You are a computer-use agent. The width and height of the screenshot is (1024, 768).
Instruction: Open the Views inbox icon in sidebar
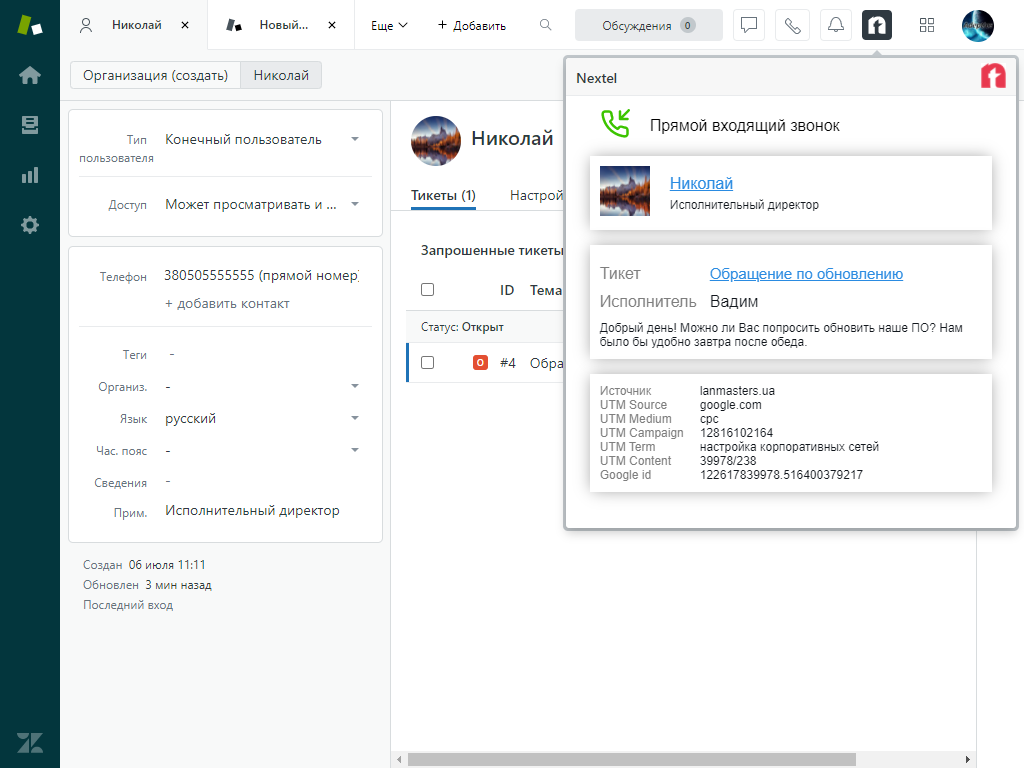coord(30,125)
